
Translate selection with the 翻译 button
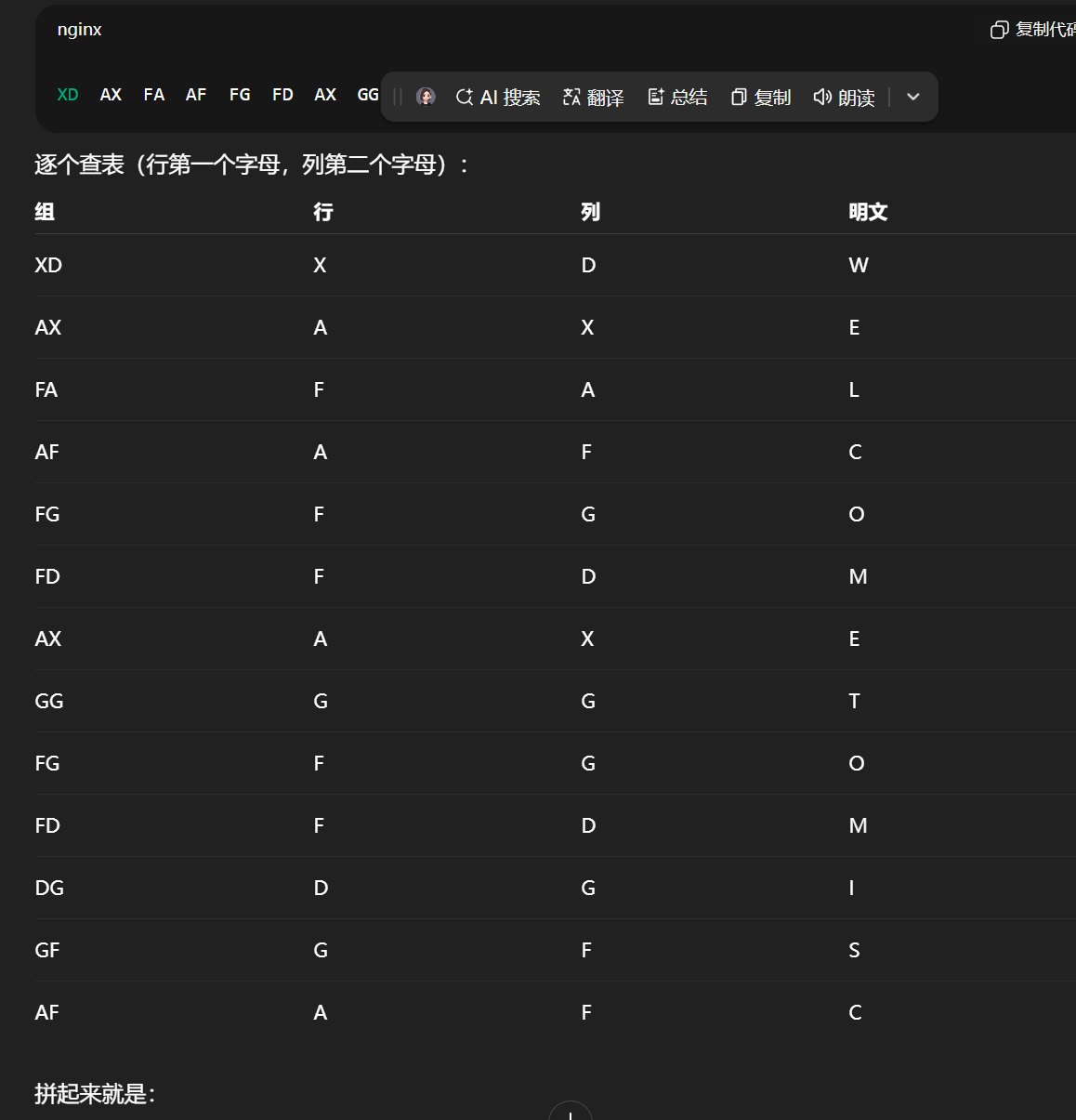[594, 97]
